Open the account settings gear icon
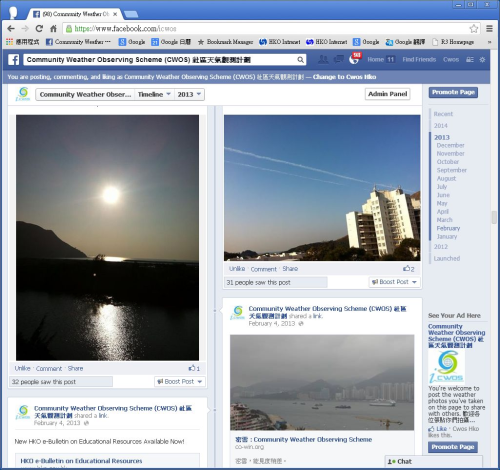The height and width of the screenshot is (470, 500). tap(482, 60)
